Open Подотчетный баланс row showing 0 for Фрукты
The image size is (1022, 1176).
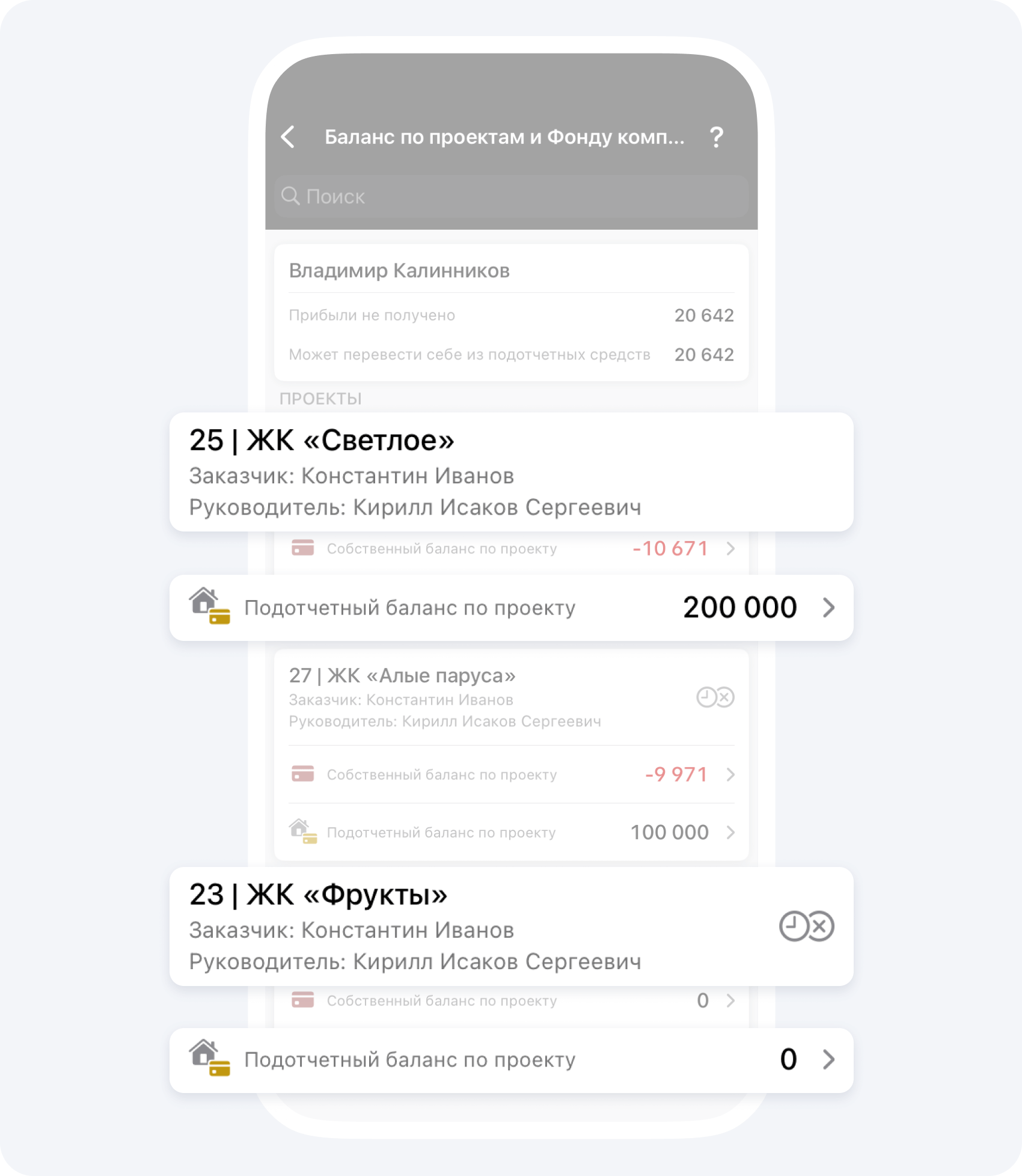tap(512, 1060)
